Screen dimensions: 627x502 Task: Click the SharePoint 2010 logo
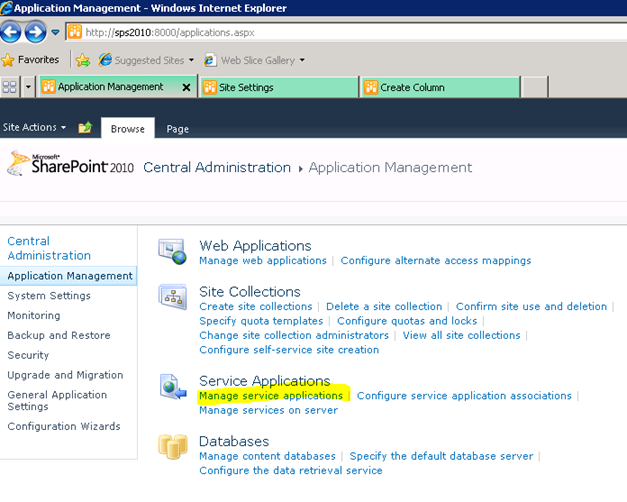click(71, 164)
